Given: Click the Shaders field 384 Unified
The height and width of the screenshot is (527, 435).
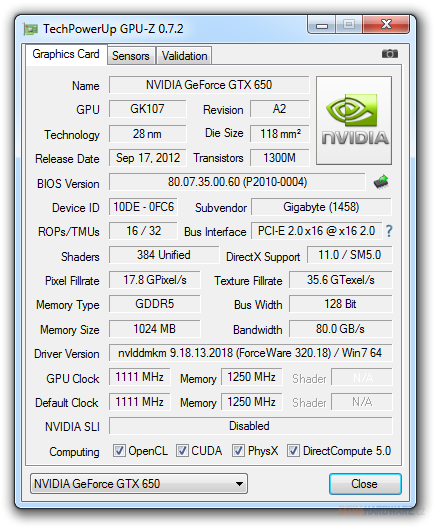Looking at the screenshot, I should tap(164, 255).
